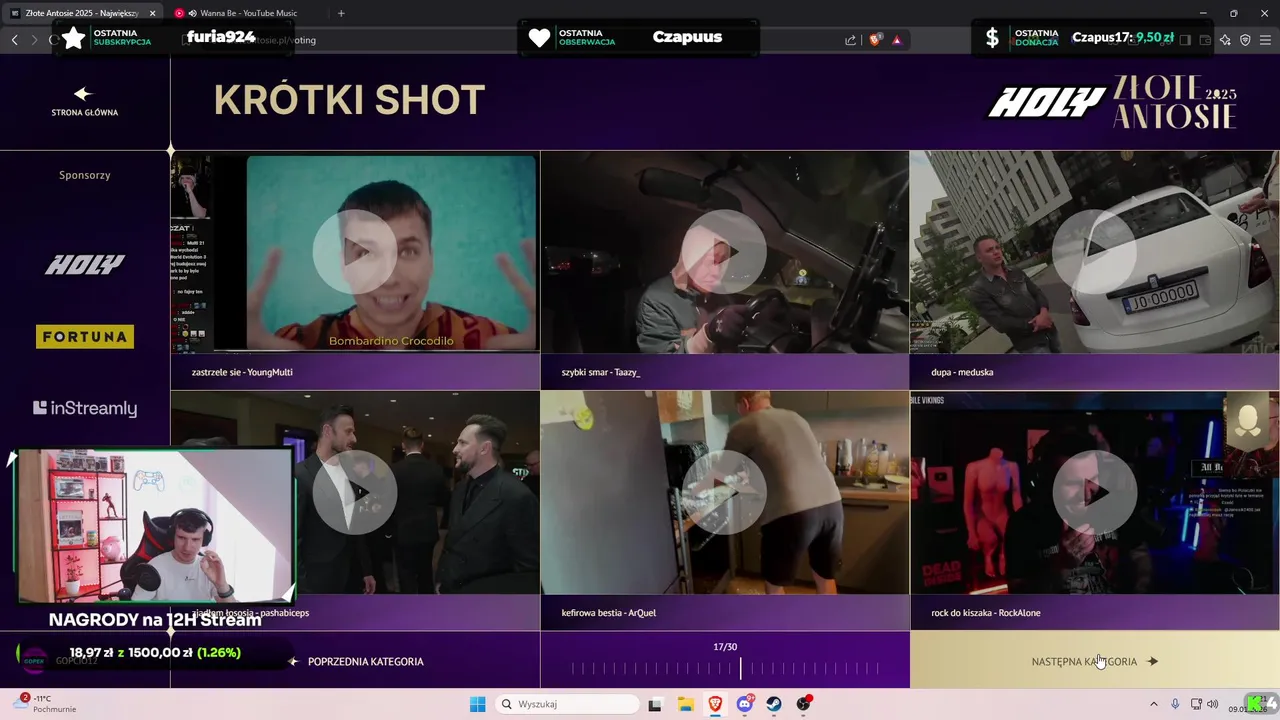Select the 'szybki smar - Taazy_' caption
Image resolution: width=1280 pixels, height=720 pixels.
(x=600, y=372)
